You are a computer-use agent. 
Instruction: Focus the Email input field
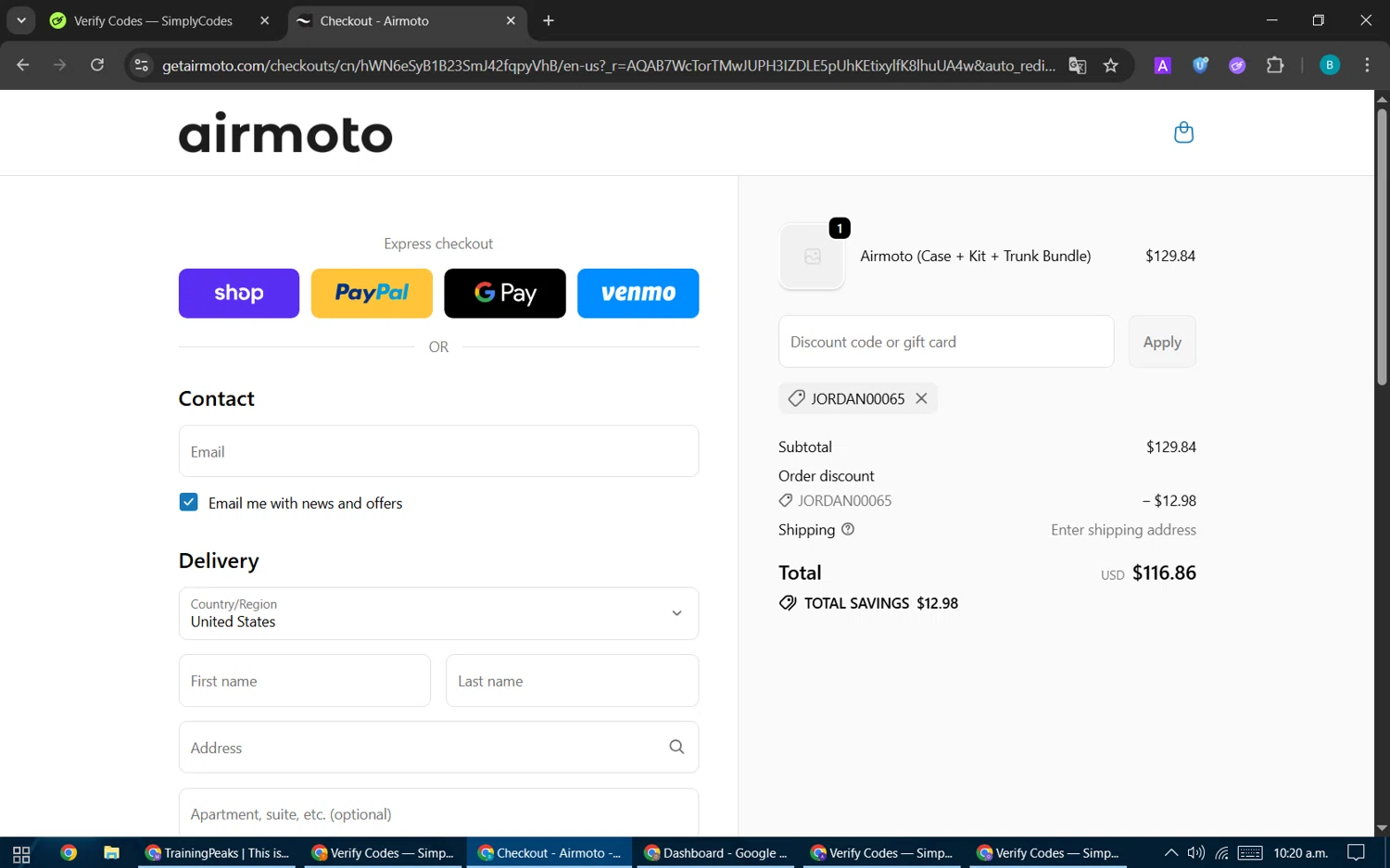point(438,451)
